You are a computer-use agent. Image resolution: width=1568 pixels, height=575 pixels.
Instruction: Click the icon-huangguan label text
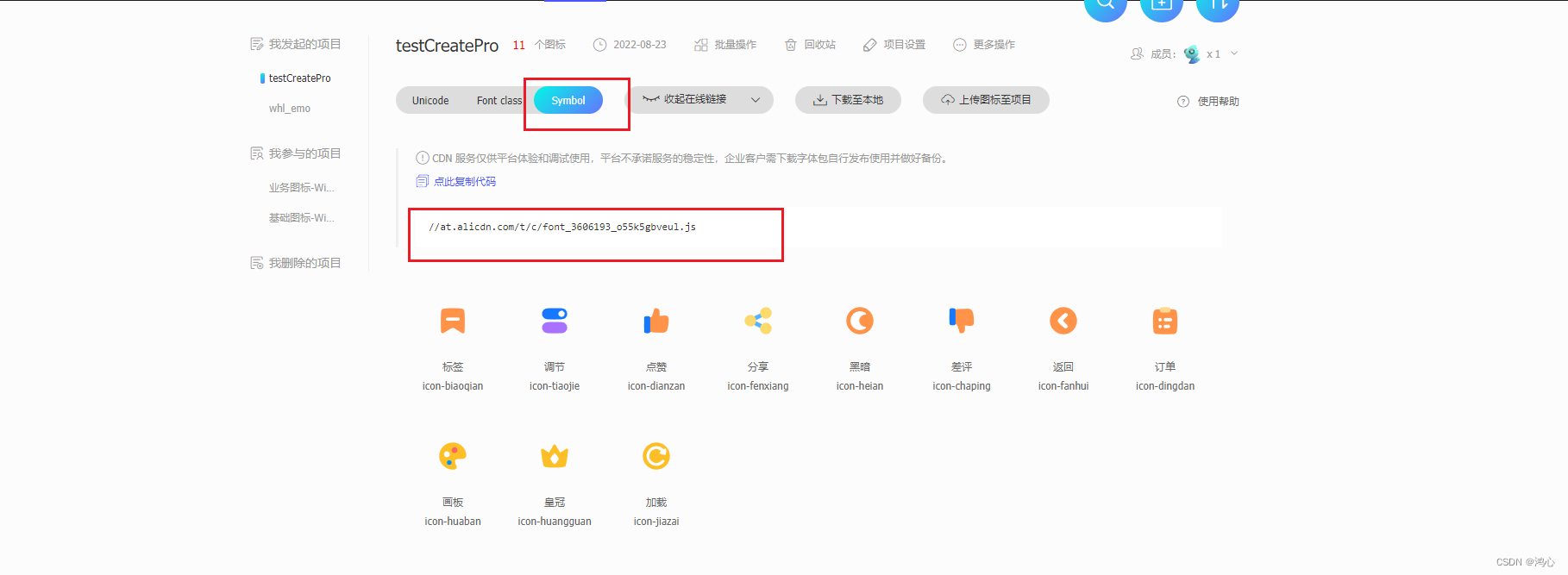pos(555,522)
